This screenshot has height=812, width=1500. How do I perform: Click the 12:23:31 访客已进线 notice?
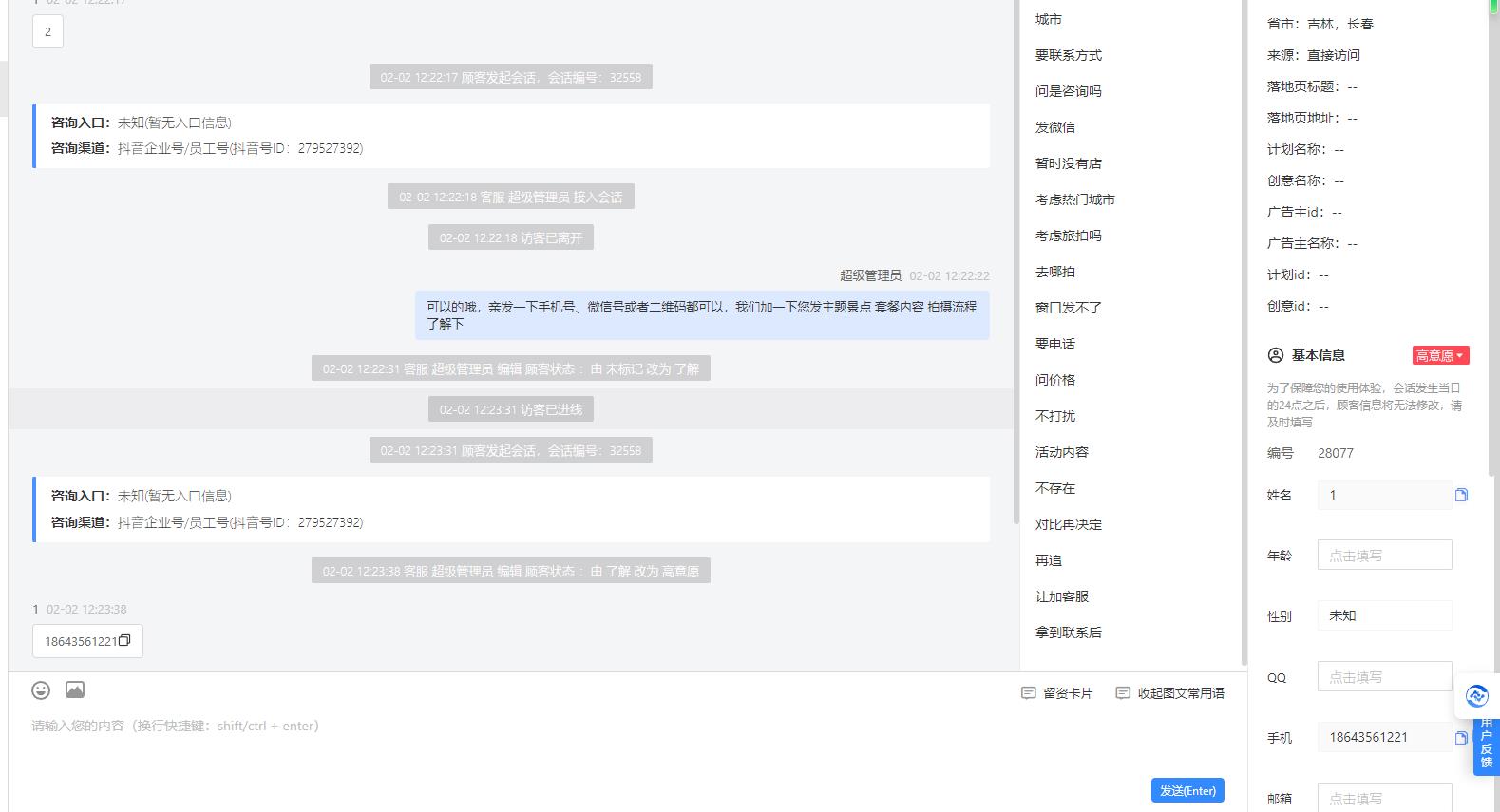pos(511,409)
